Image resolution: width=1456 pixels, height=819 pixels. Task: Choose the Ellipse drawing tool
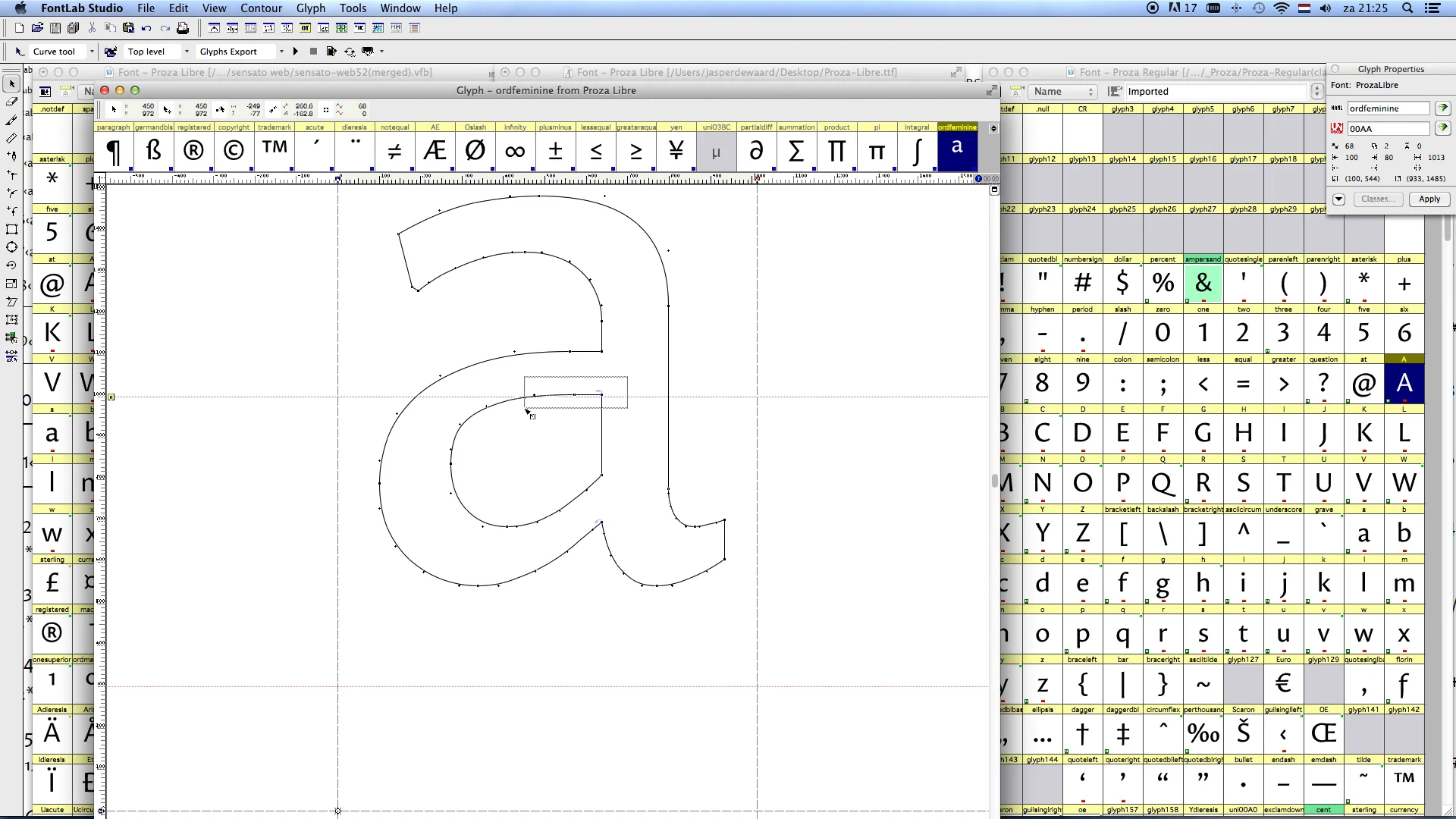coord(11,247)
